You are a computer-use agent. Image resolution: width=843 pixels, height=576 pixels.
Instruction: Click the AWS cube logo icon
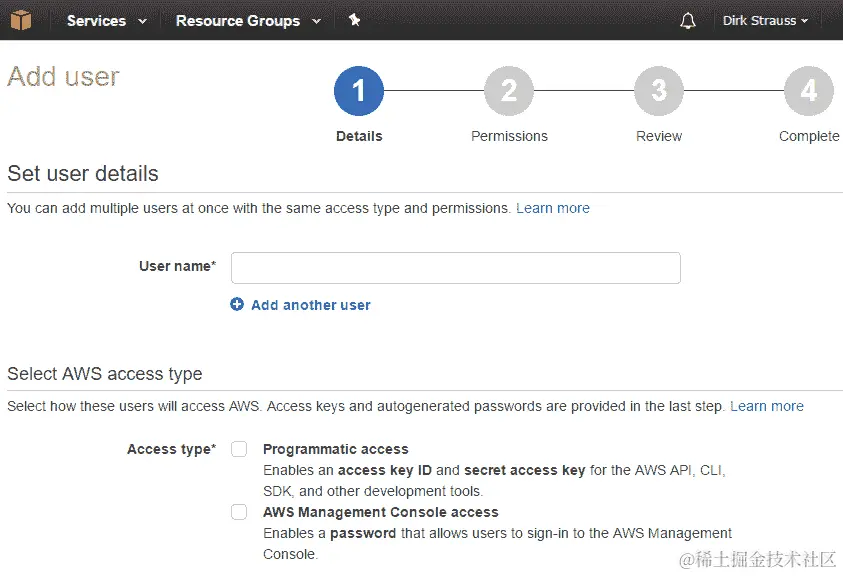(x=21, y=20)
